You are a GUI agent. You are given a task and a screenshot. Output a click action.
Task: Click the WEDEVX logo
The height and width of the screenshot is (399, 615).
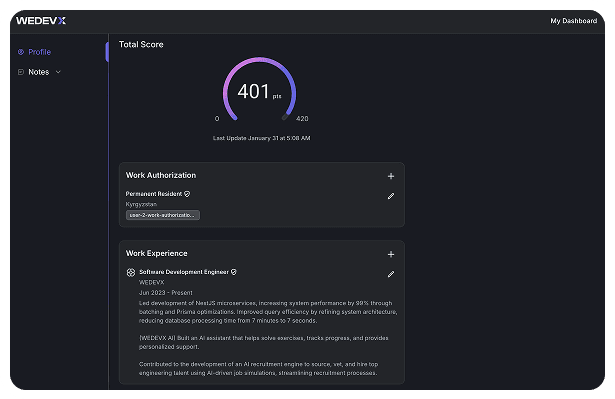point(41,20)
